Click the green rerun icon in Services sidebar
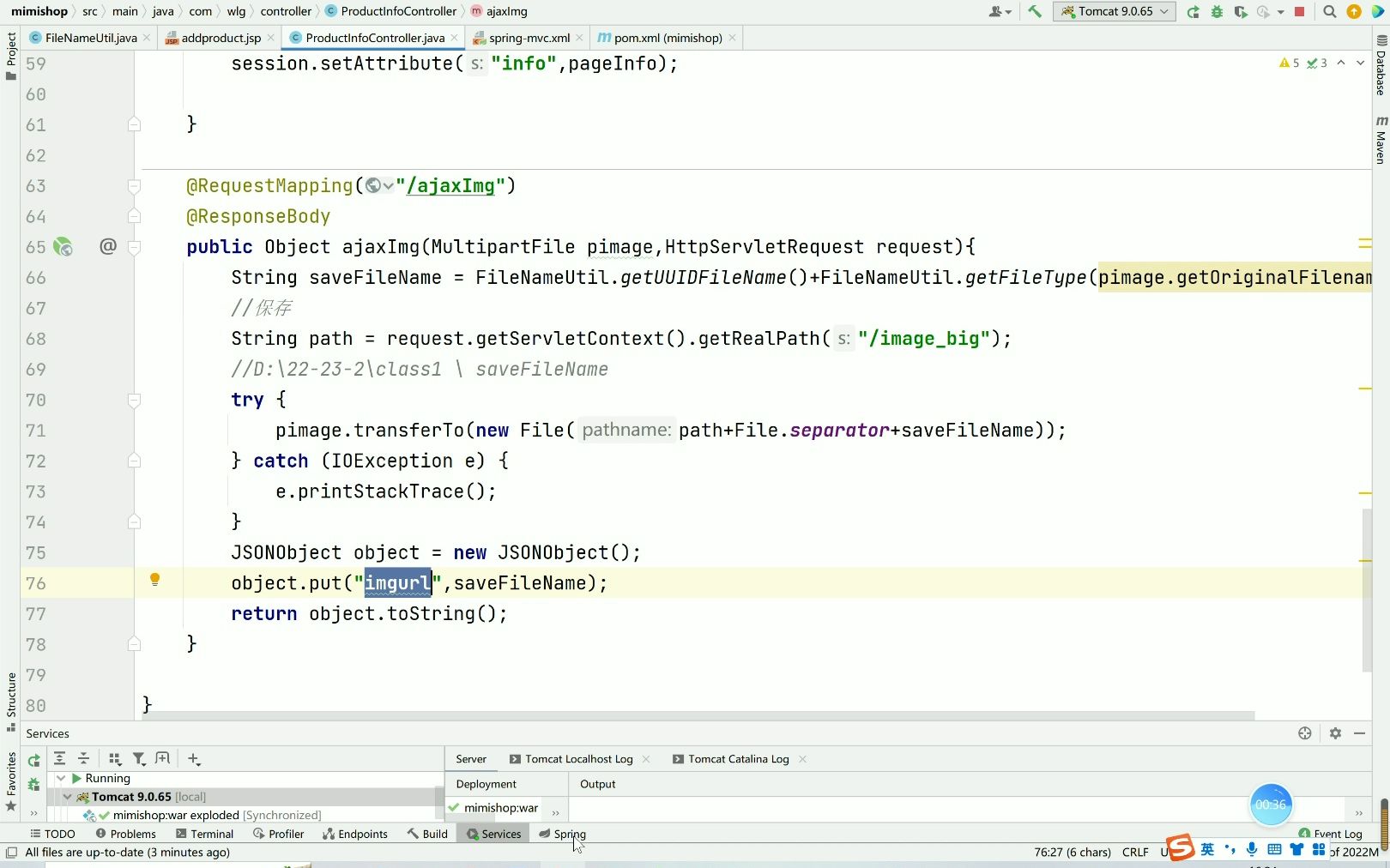The width and height of the screenshot is (1390, 868). [x=33, y=761]
